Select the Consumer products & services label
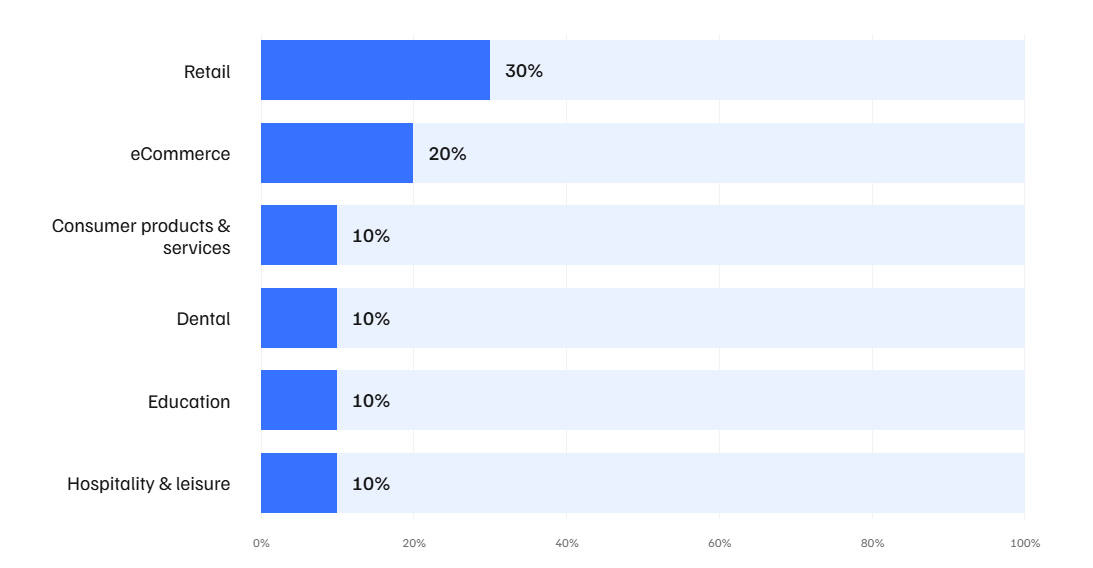 [x=141, y=237]
